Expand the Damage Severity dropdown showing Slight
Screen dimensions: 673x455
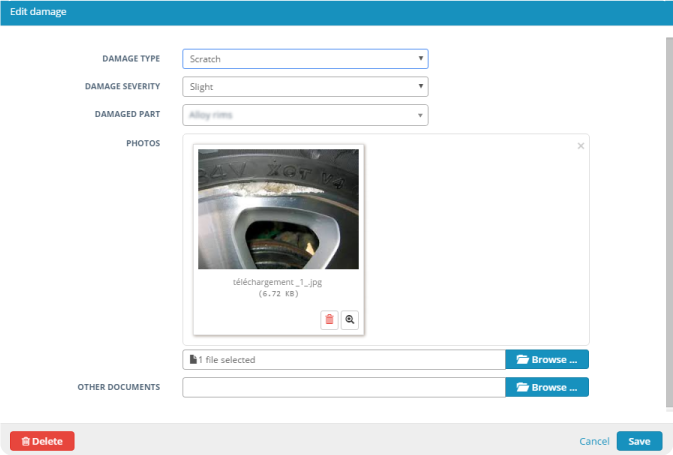point(305,87)
